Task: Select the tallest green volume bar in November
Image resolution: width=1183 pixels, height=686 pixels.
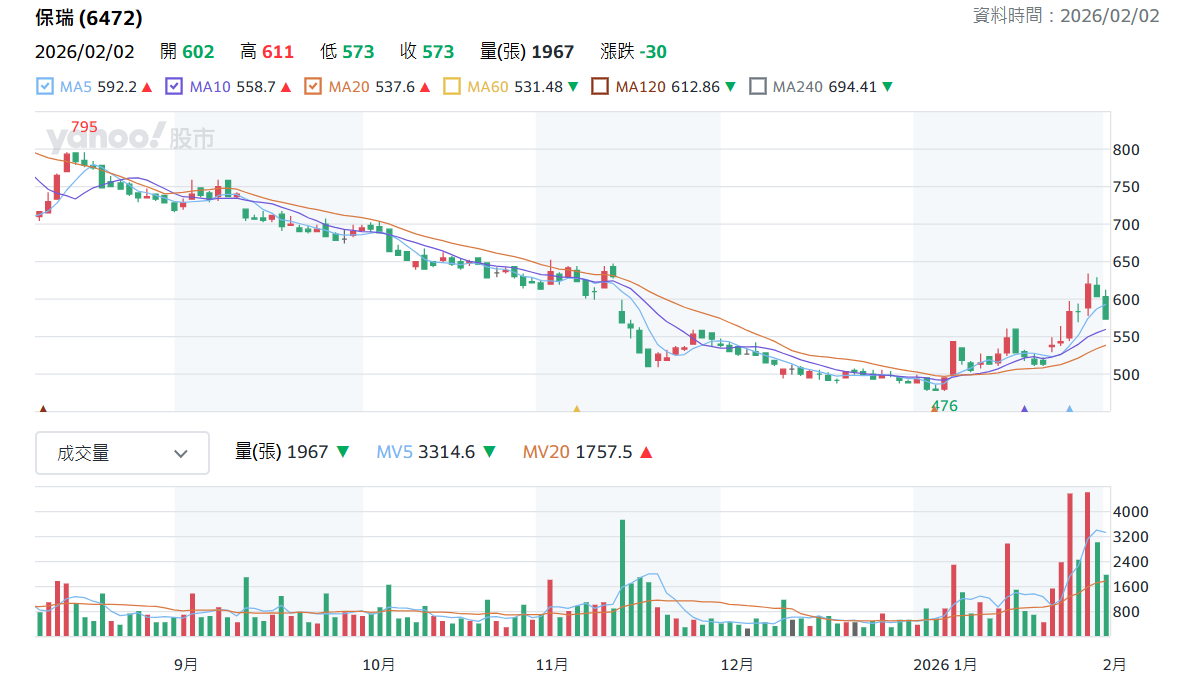Action: [x=622, y=577]
